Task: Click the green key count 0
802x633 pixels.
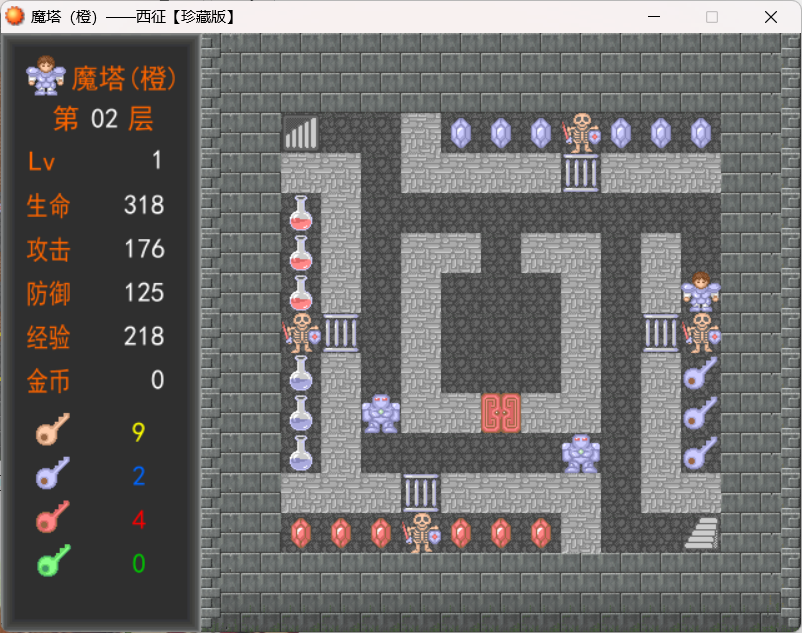Action: coord(139,563)
